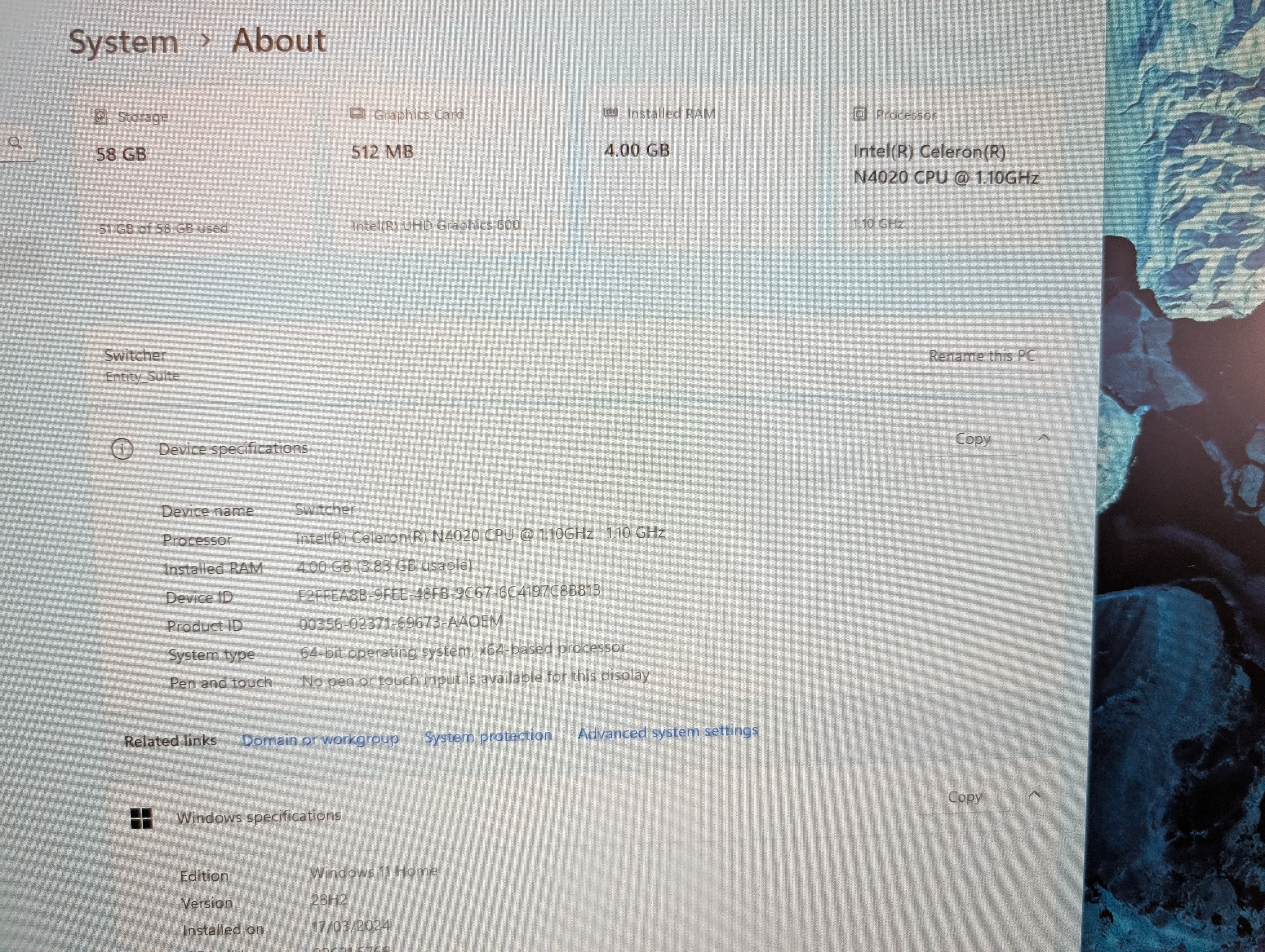
Task: Click '51 GB of 58 GB used' text
Action: (163, 229)
